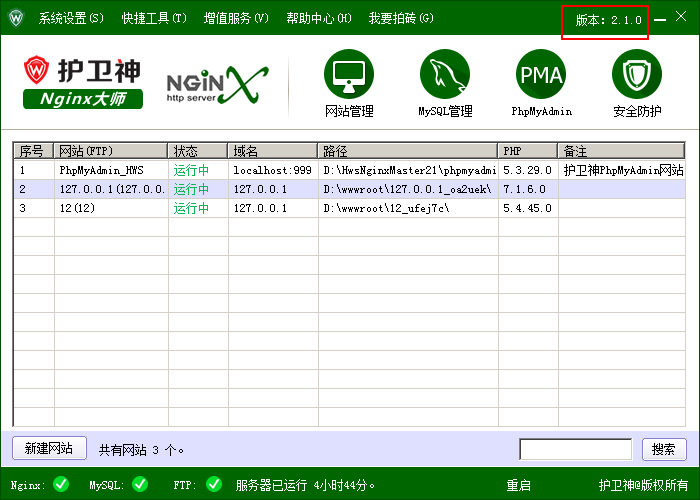Open the MySQL管理 dolphin icon
The height and width of the screenshot is (500, 700).
[445, 75]
